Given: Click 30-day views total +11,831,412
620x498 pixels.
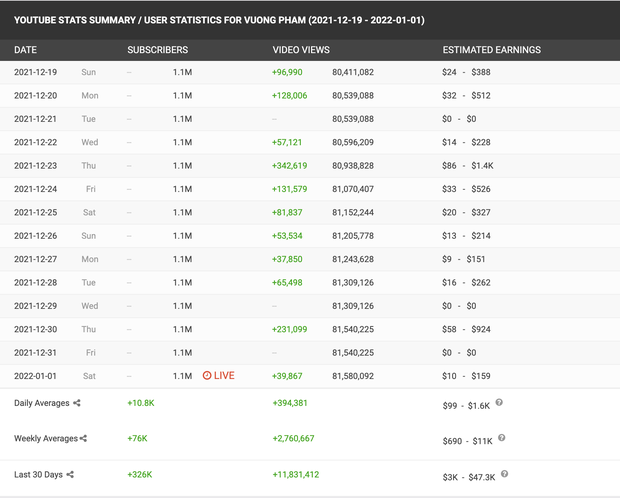Looking at the screenshot, I should point(296,474).
